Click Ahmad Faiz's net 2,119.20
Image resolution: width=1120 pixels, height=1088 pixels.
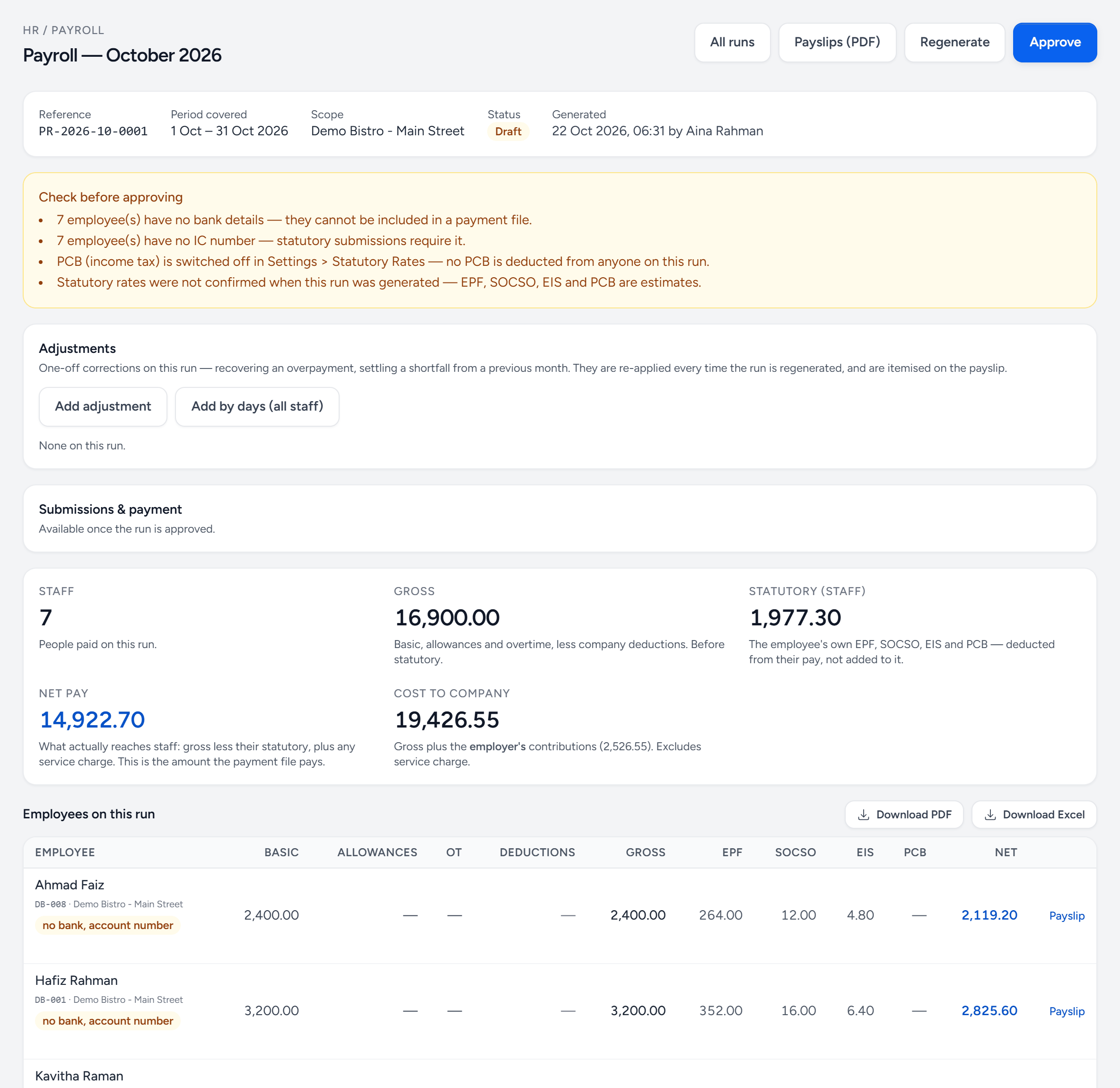pos(989,915)
